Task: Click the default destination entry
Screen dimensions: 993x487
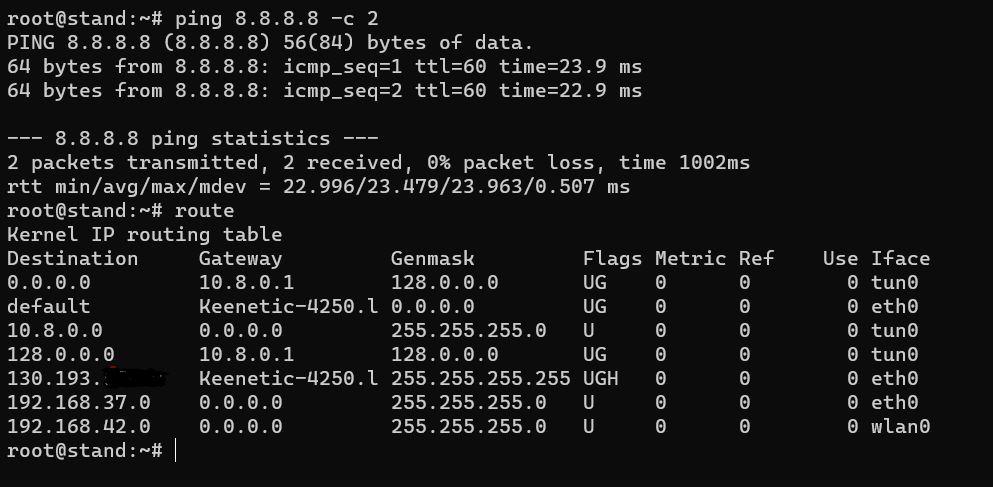Action: [x=48, y=307]
